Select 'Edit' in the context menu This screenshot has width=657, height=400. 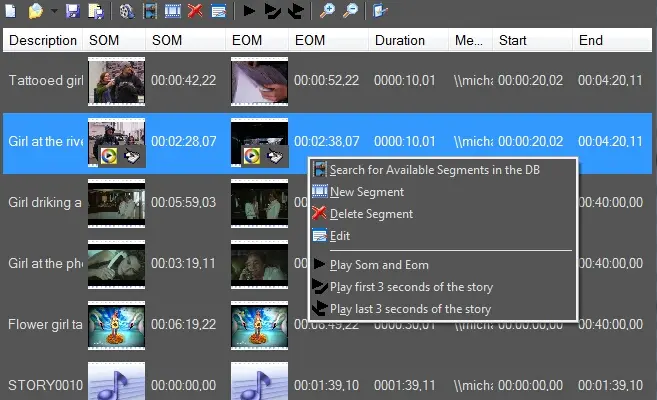[x=340, y=236]
